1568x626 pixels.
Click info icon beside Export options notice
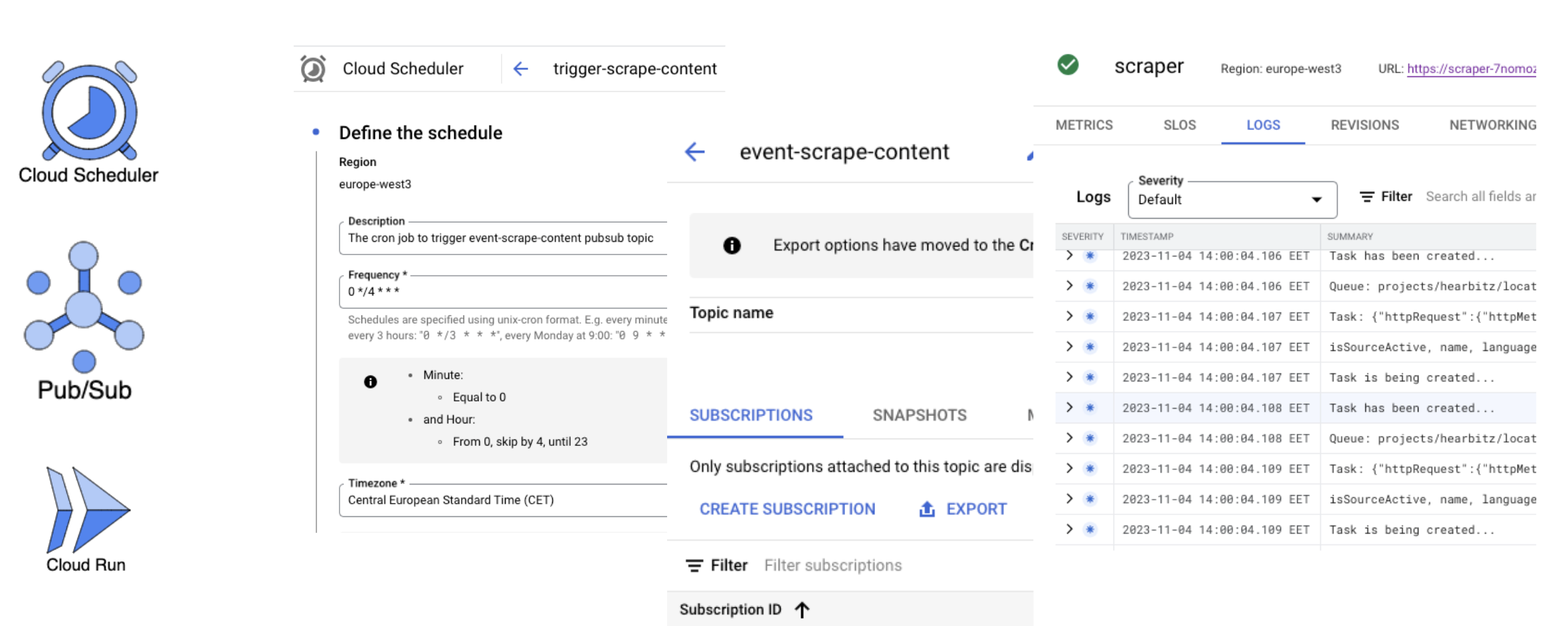pos(732,245)
